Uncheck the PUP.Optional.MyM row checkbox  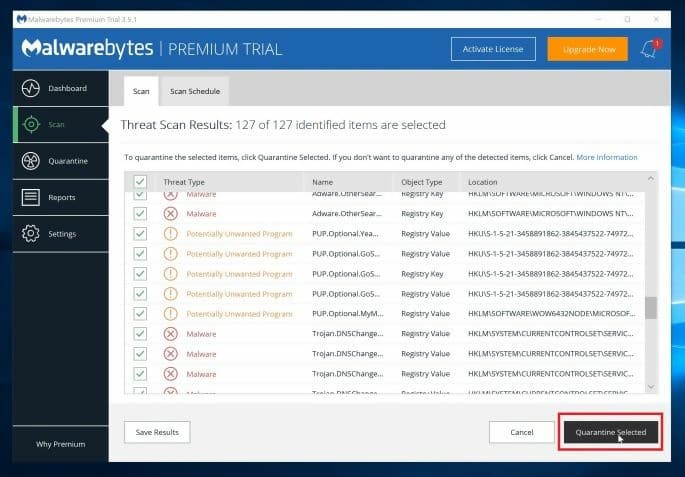(x=140, y=314)
